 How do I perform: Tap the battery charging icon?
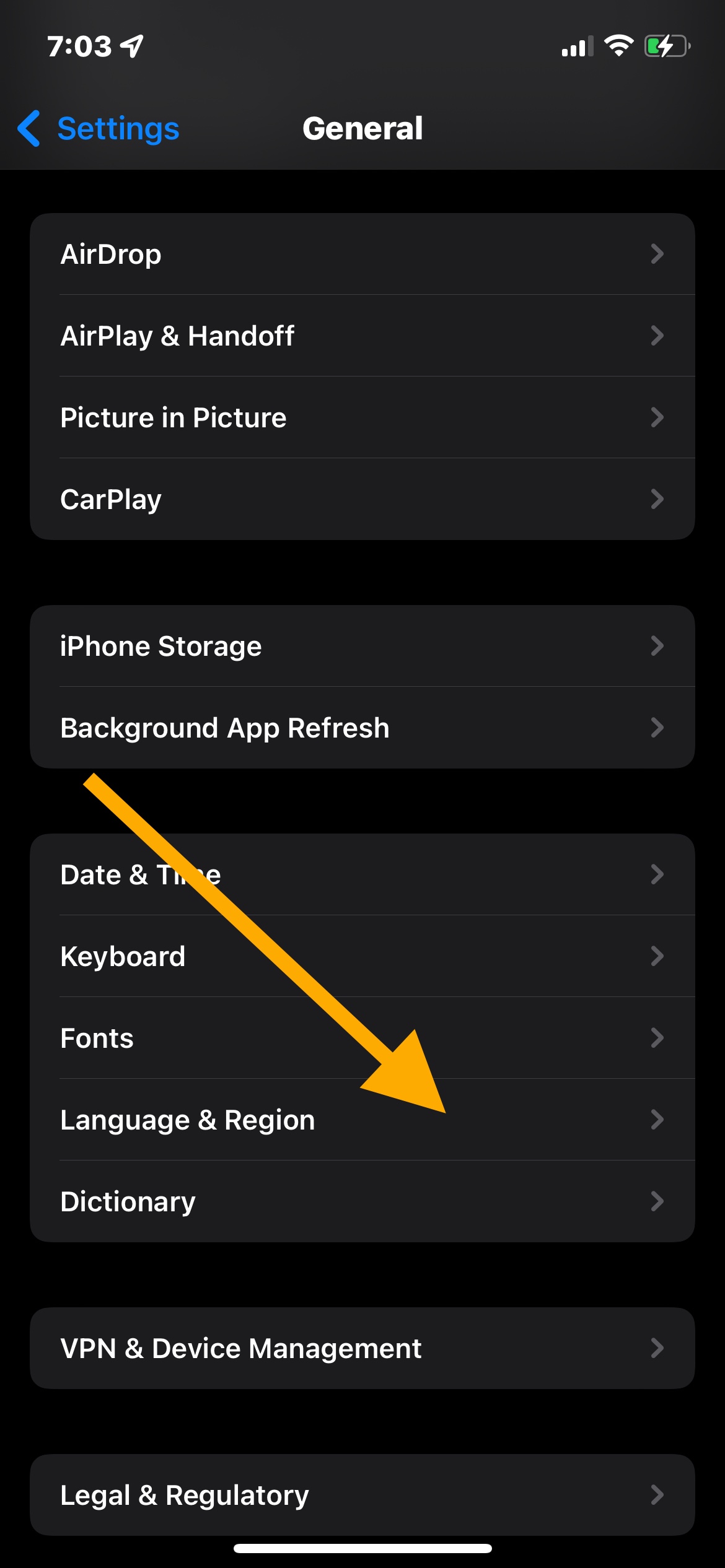(667, 46)
